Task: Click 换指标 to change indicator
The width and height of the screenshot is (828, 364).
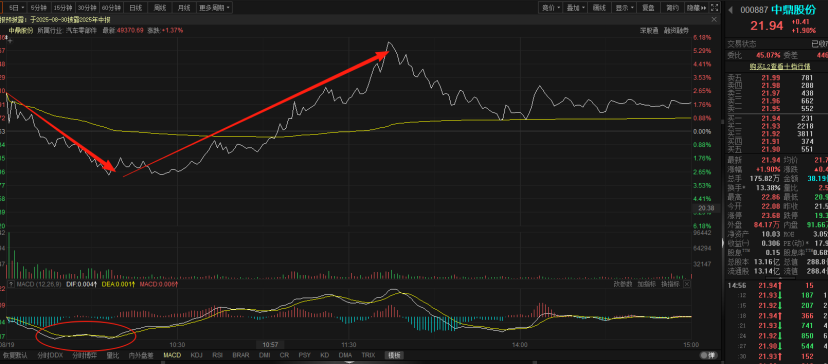Action: pos(670,284)
